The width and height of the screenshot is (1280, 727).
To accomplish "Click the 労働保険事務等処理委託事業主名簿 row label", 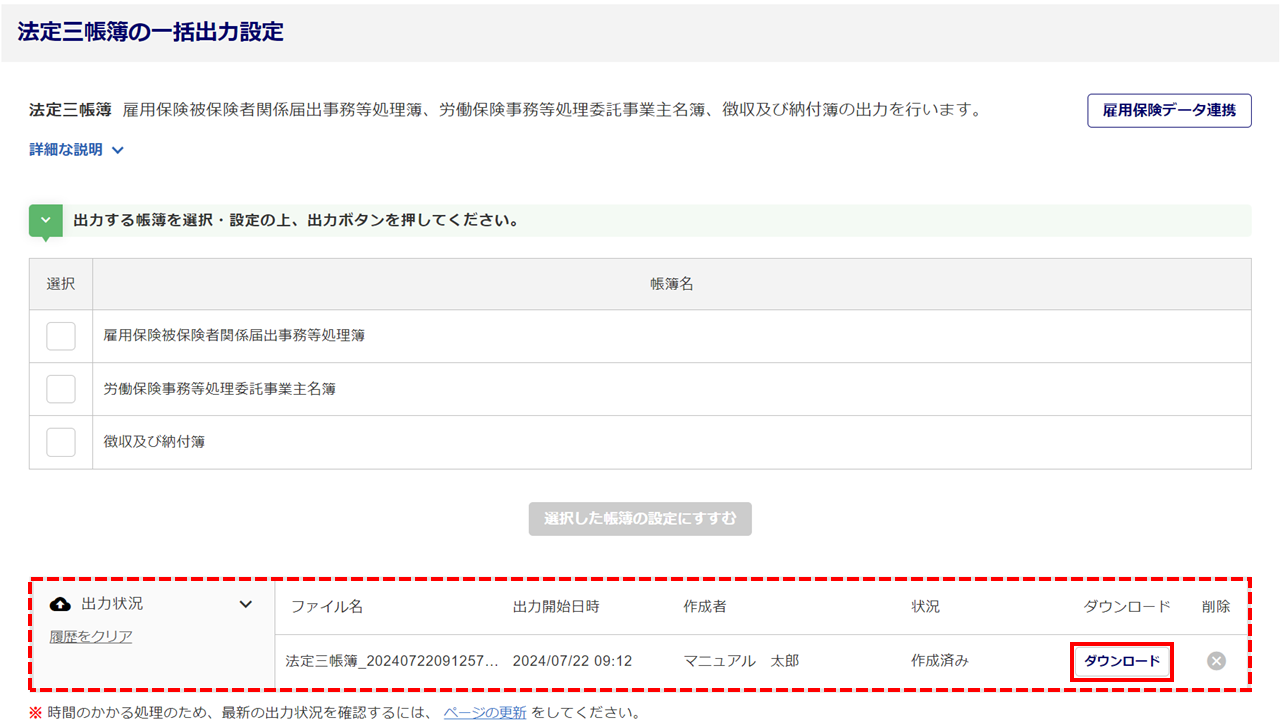I will (x=219, y=389).
